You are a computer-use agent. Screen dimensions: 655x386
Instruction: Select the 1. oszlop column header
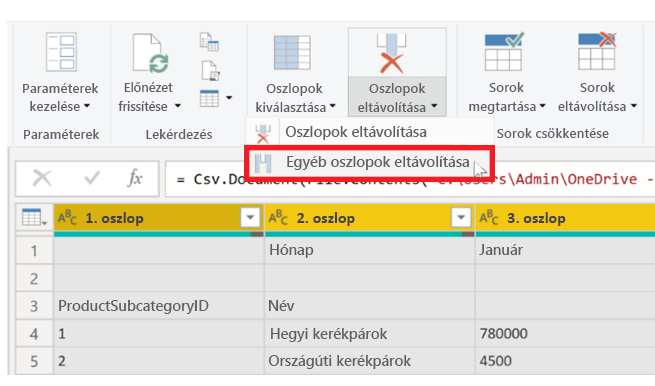tap(159, 218)
